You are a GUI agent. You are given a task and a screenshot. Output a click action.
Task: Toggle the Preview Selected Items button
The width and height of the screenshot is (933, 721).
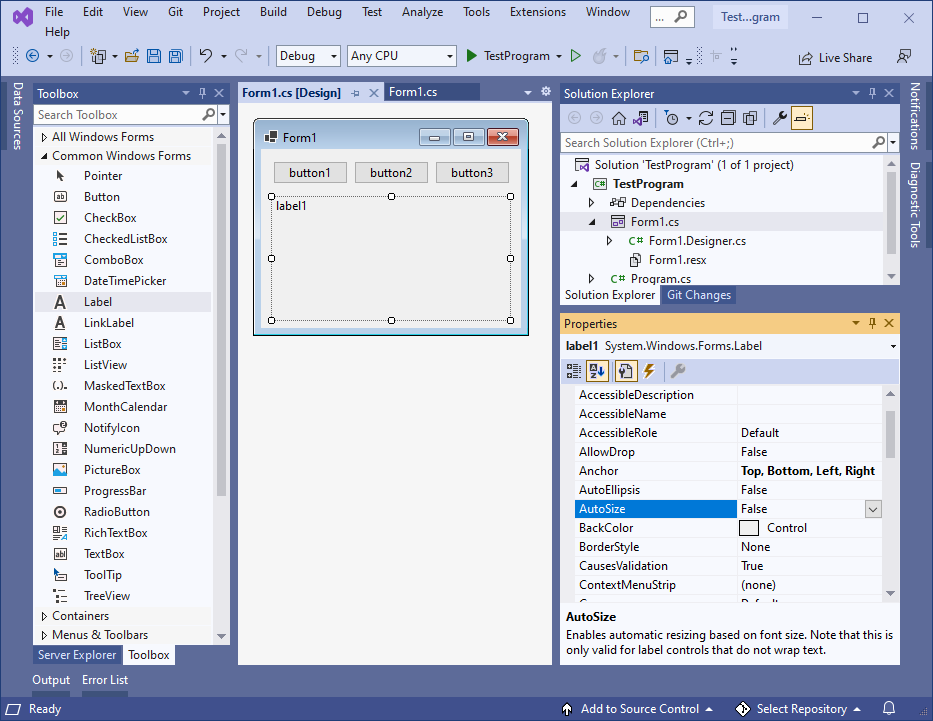tap(801, 118)
